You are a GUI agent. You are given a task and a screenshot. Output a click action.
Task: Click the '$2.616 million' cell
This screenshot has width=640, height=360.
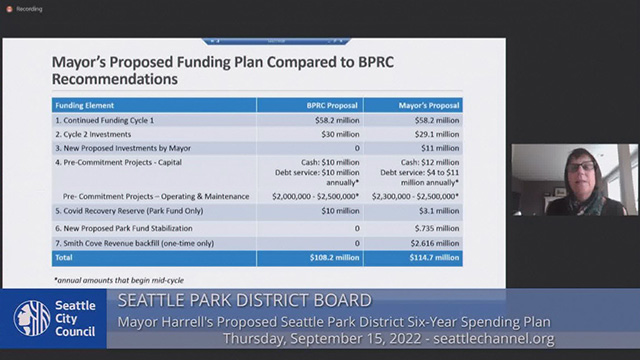coord(435,243)
